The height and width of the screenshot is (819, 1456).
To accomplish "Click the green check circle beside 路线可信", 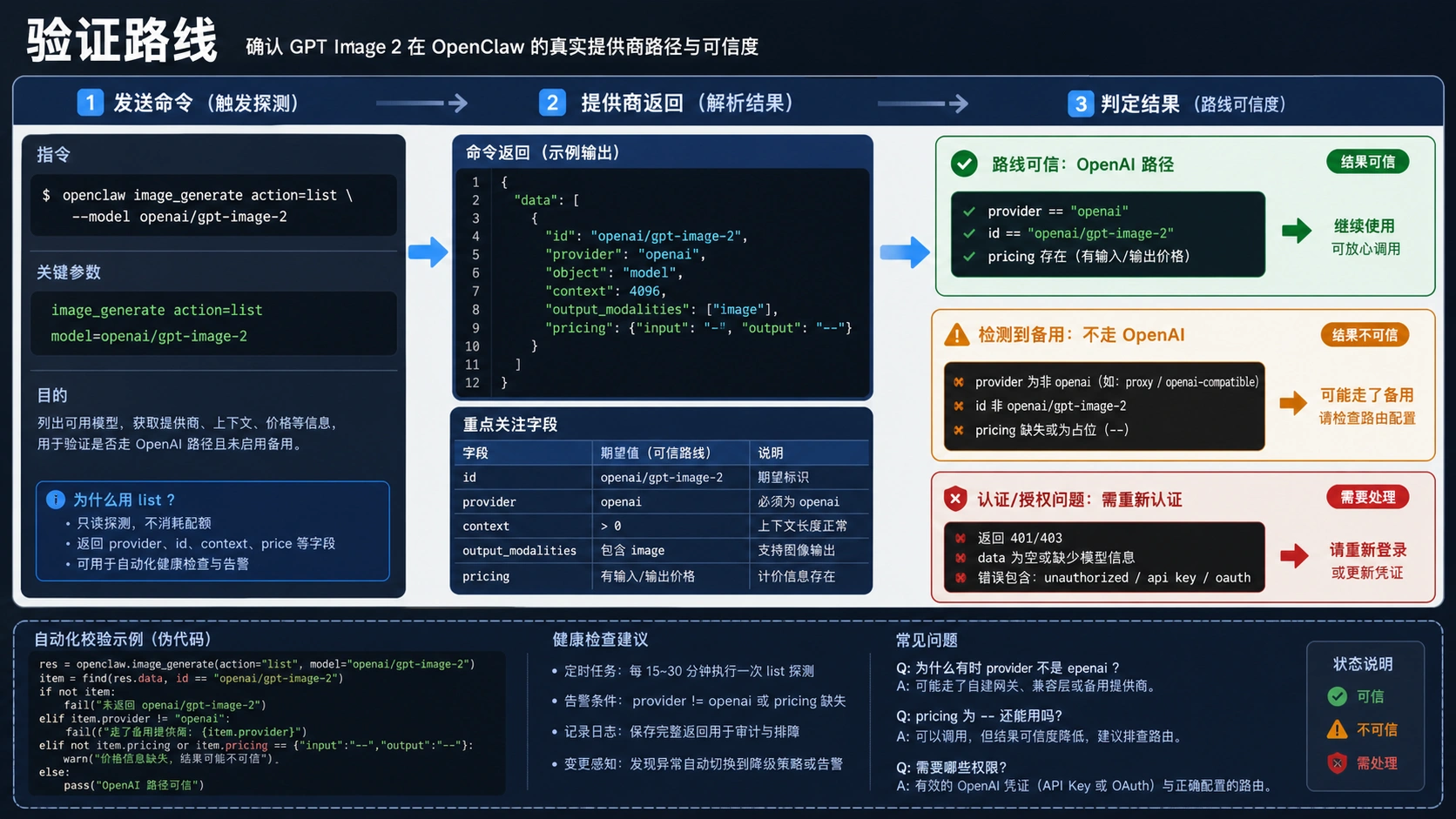I will point(964,164).
